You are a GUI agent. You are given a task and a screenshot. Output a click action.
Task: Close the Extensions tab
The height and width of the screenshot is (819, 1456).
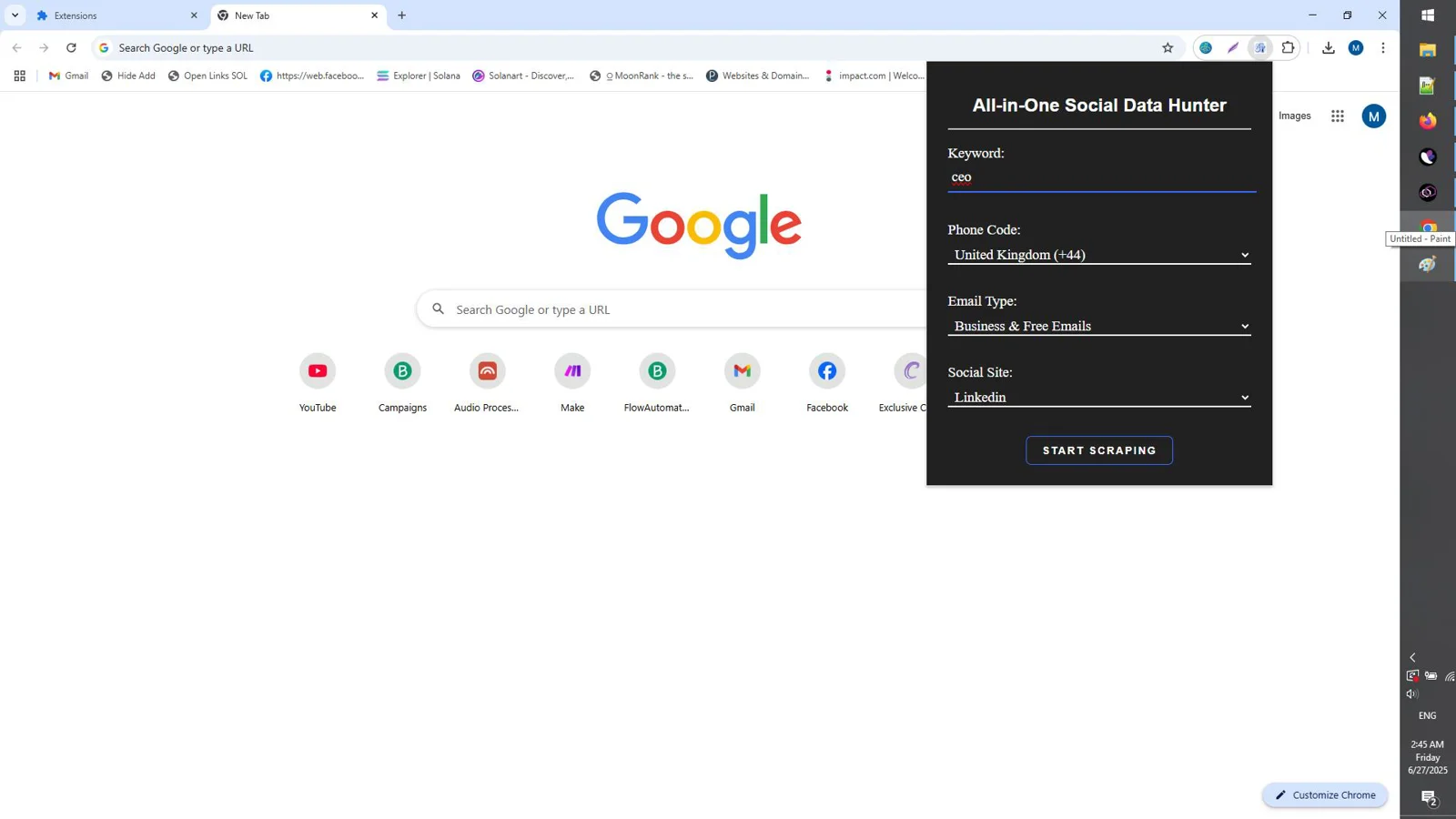pyautogui.click(x=194, y=15)
